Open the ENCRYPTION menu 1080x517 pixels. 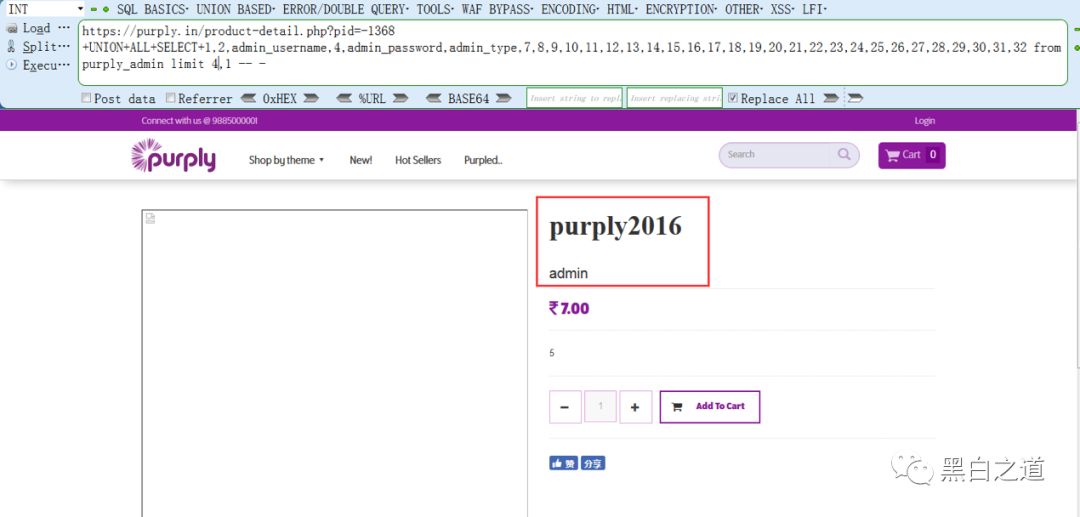point(681,10)
